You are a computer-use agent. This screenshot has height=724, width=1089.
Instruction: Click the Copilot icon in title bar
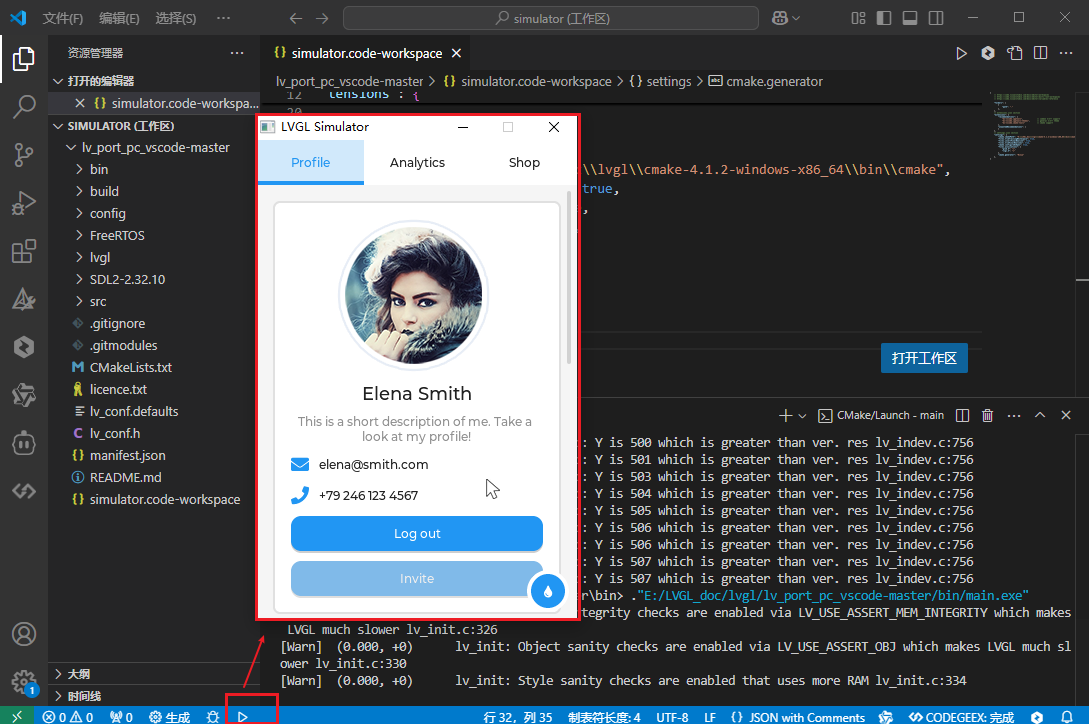780,18
